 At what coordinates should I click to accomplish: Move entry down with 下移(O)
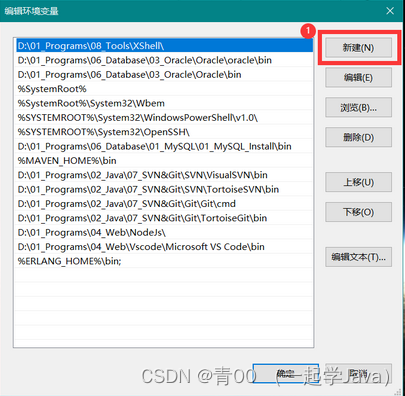tap(358, 212)
